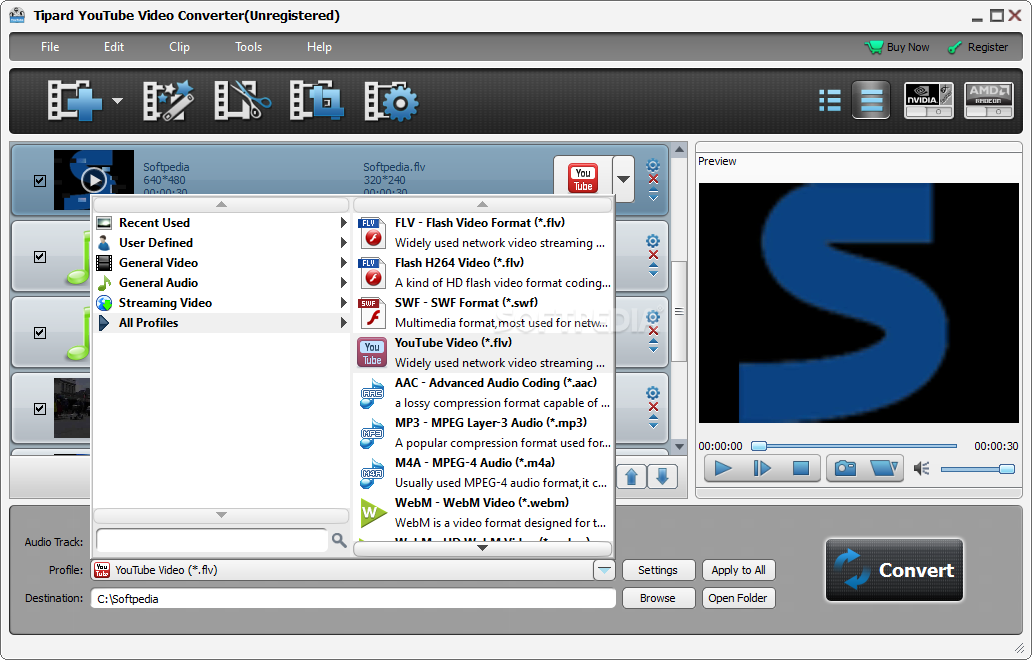
Task: Remove fourth file row with red X
Action: click(653, 407)
